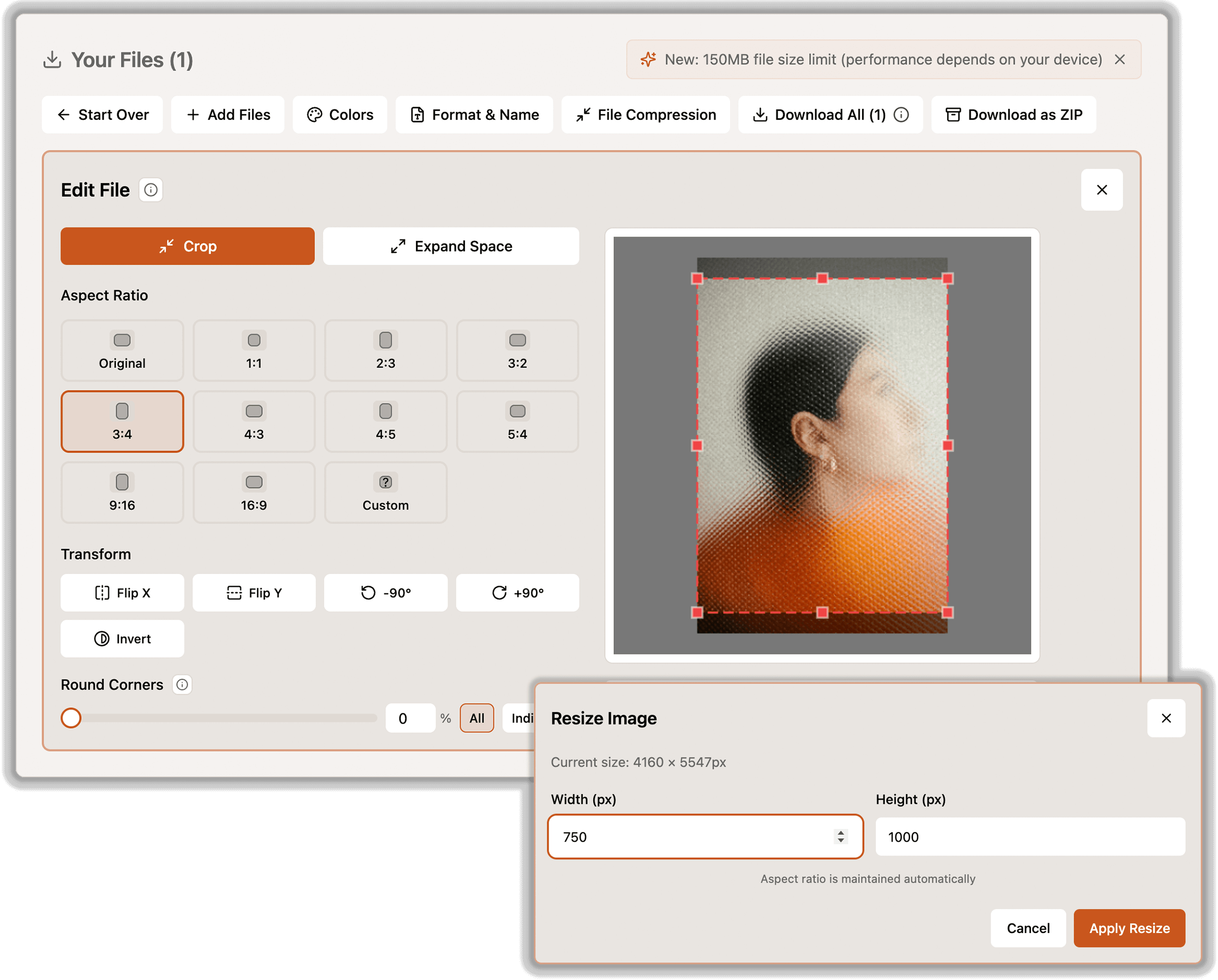Toggle the All corners rounding mode

[476, 718]
